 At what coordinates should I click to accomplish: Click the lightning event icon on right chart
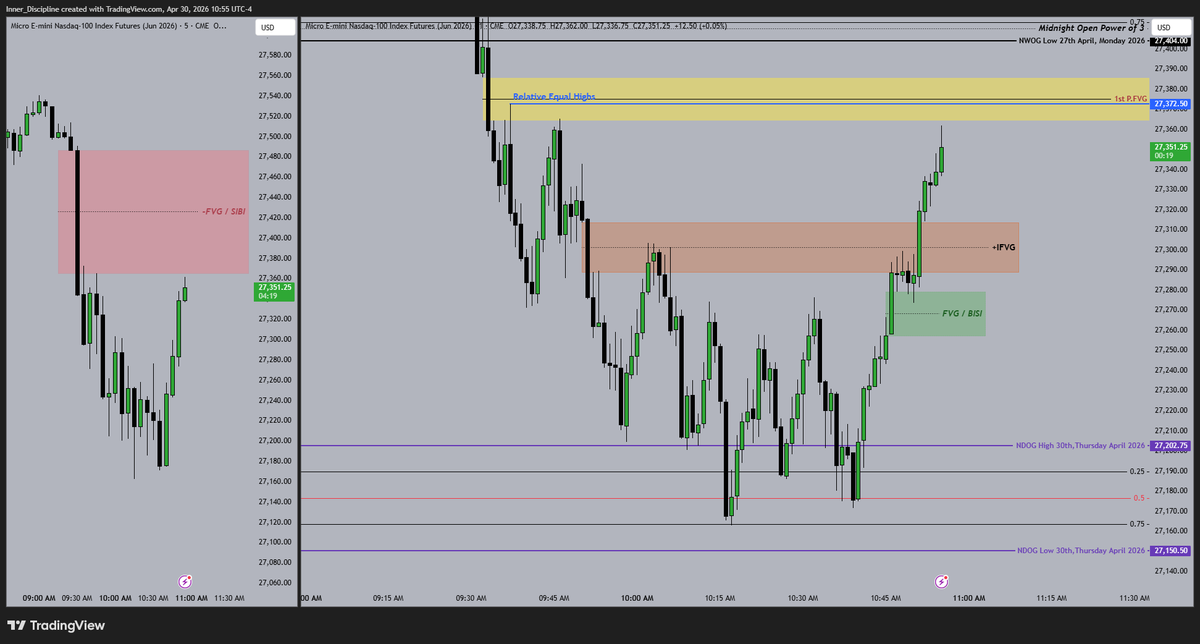pos(942,581)
